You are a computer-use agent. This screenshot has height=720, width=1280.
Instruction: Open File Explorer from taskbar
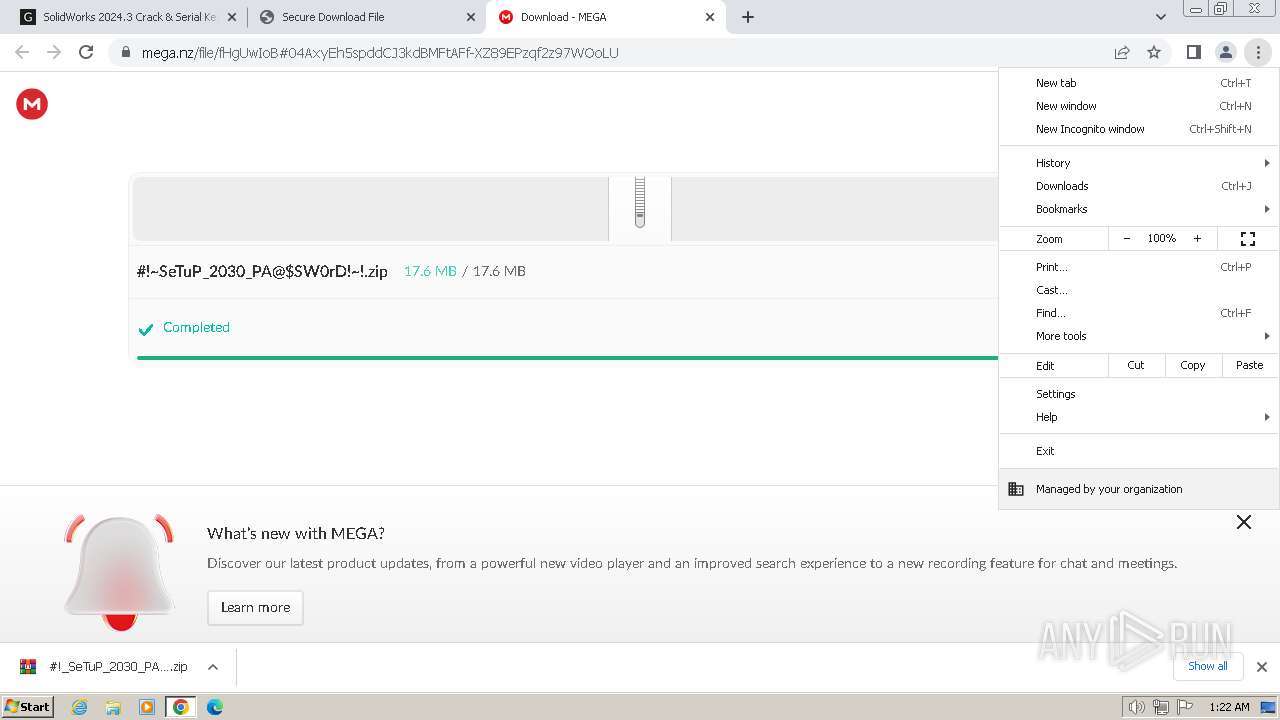pyautogui.click(x=113, y=707)
